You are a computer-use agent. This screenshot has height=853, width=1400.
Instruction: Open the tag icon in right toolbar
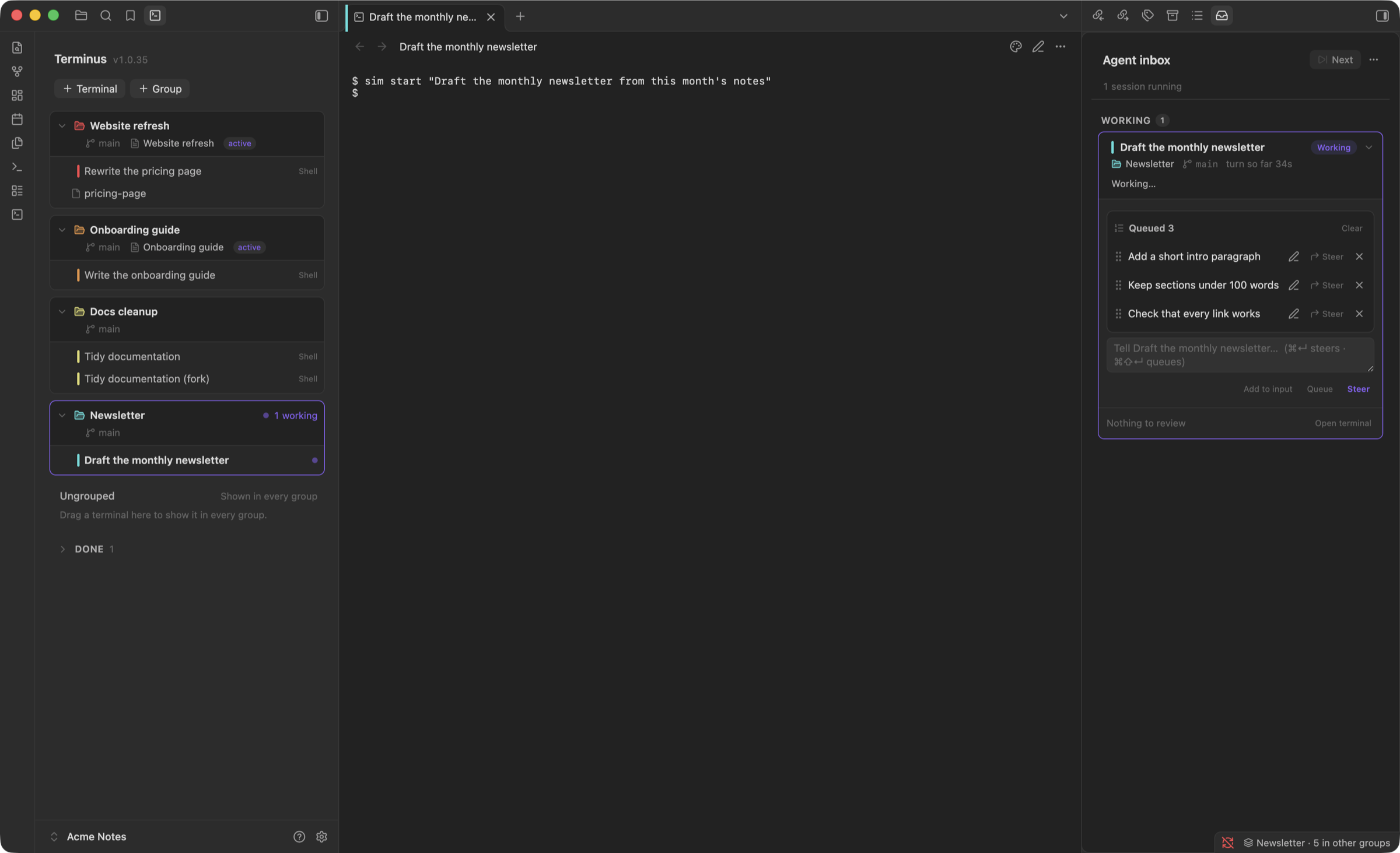(x=1147, y=16)
